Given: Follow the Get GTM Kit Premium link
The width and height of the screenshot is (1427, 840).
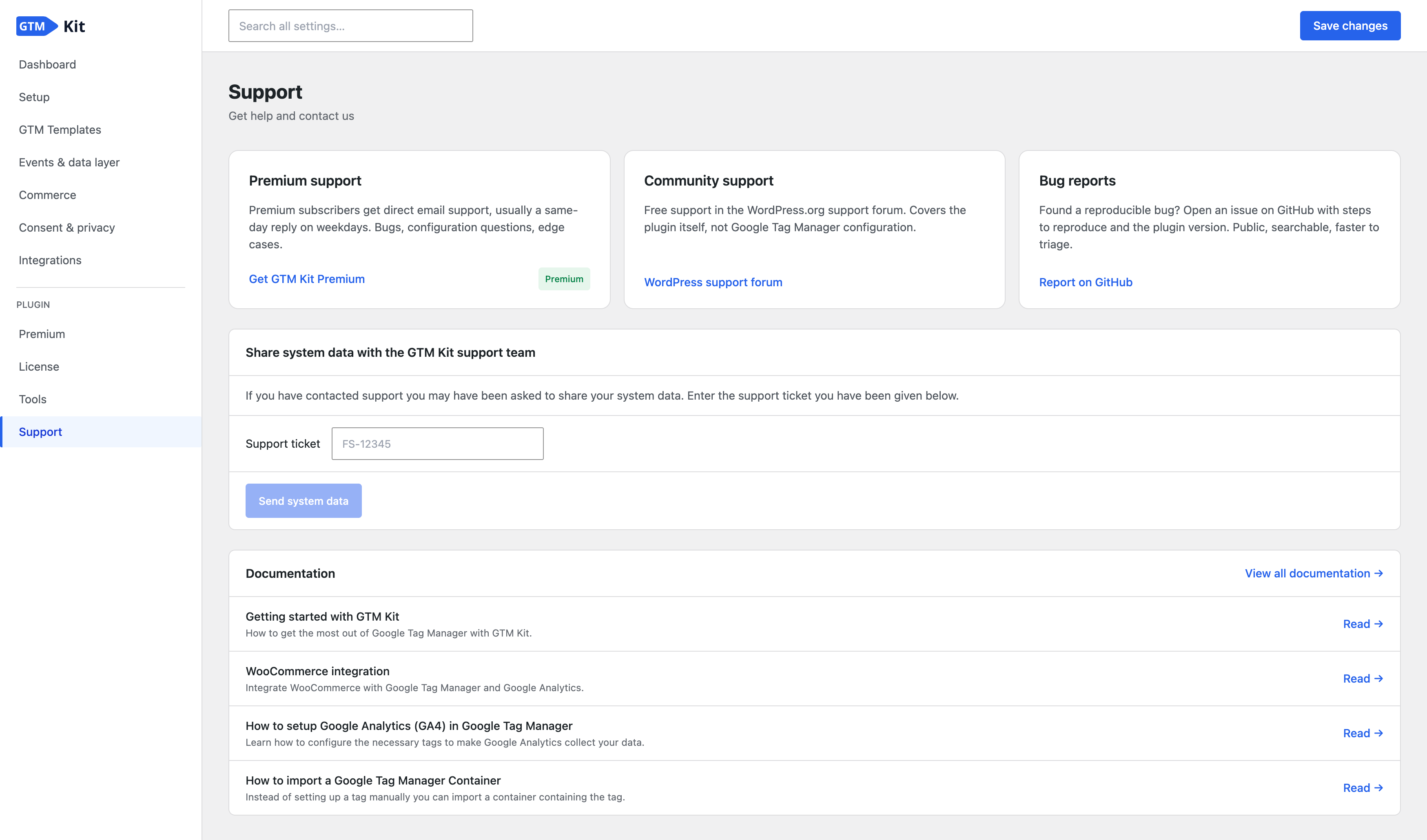Looking at the screenshot, I should tap(307, 279).
